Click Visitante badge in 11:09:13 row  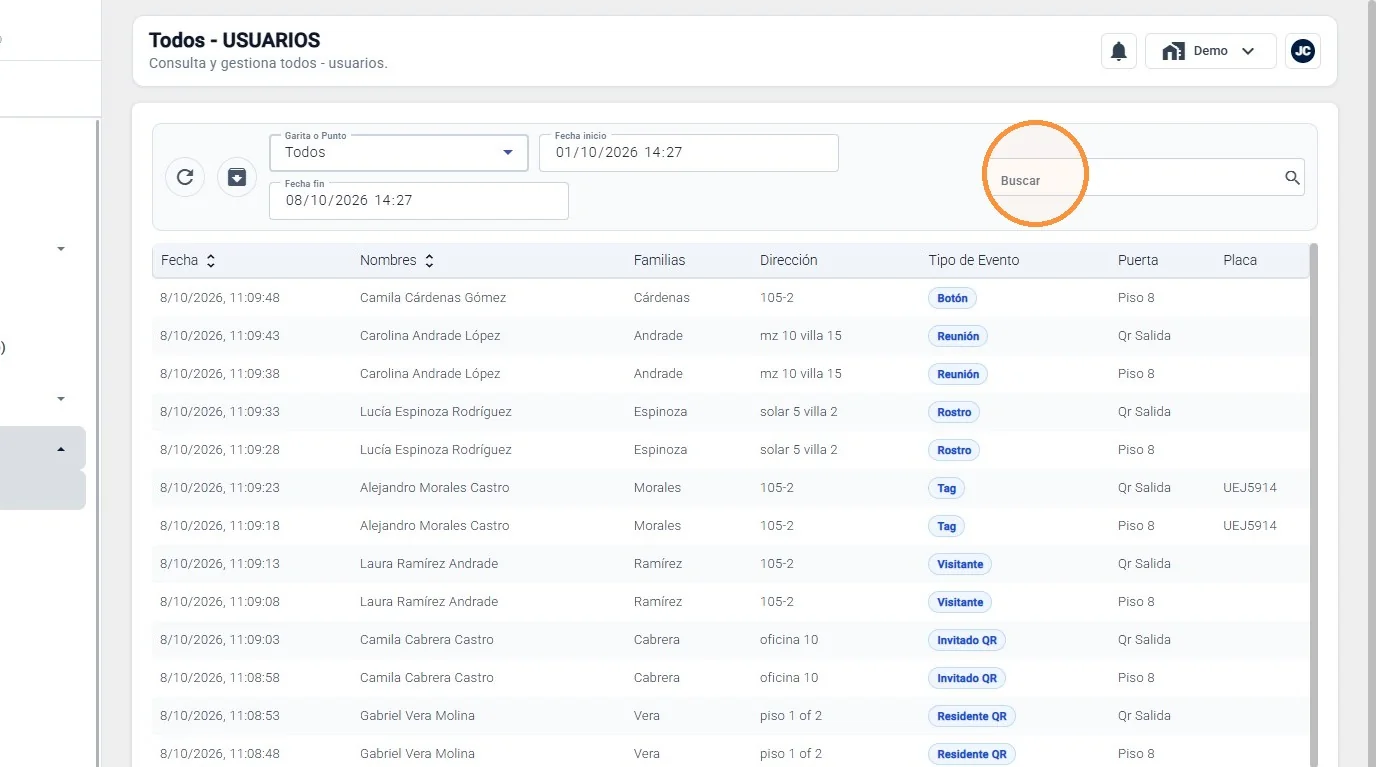(x=960, y=564)
